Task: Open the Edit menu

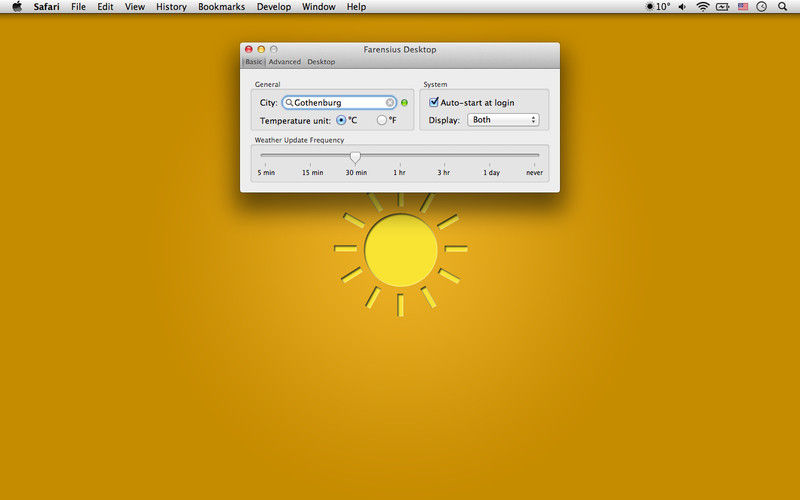Action: coord(105,7)
